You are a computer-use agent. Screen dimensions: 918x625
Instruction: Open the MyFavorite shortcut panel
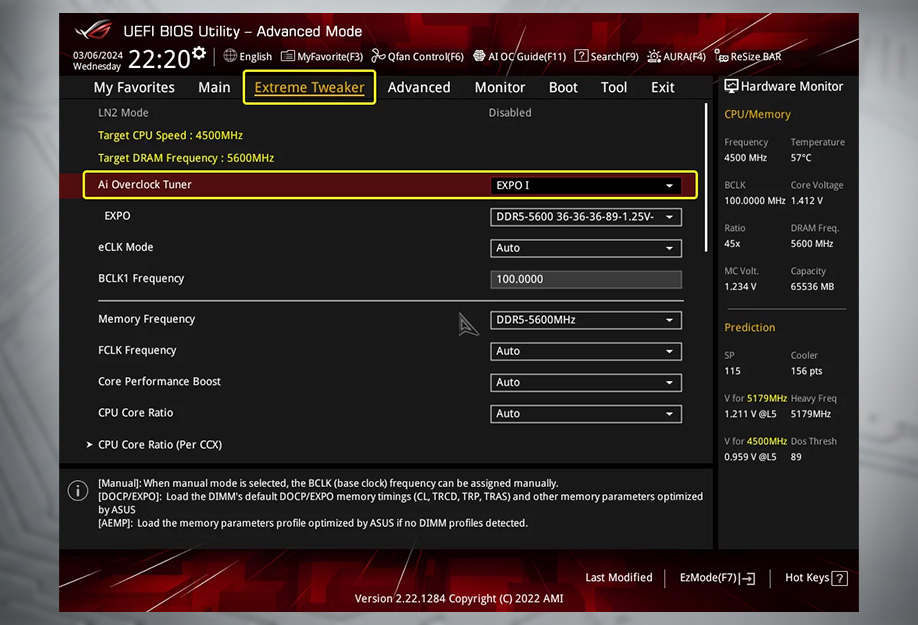tap(322, 56)
